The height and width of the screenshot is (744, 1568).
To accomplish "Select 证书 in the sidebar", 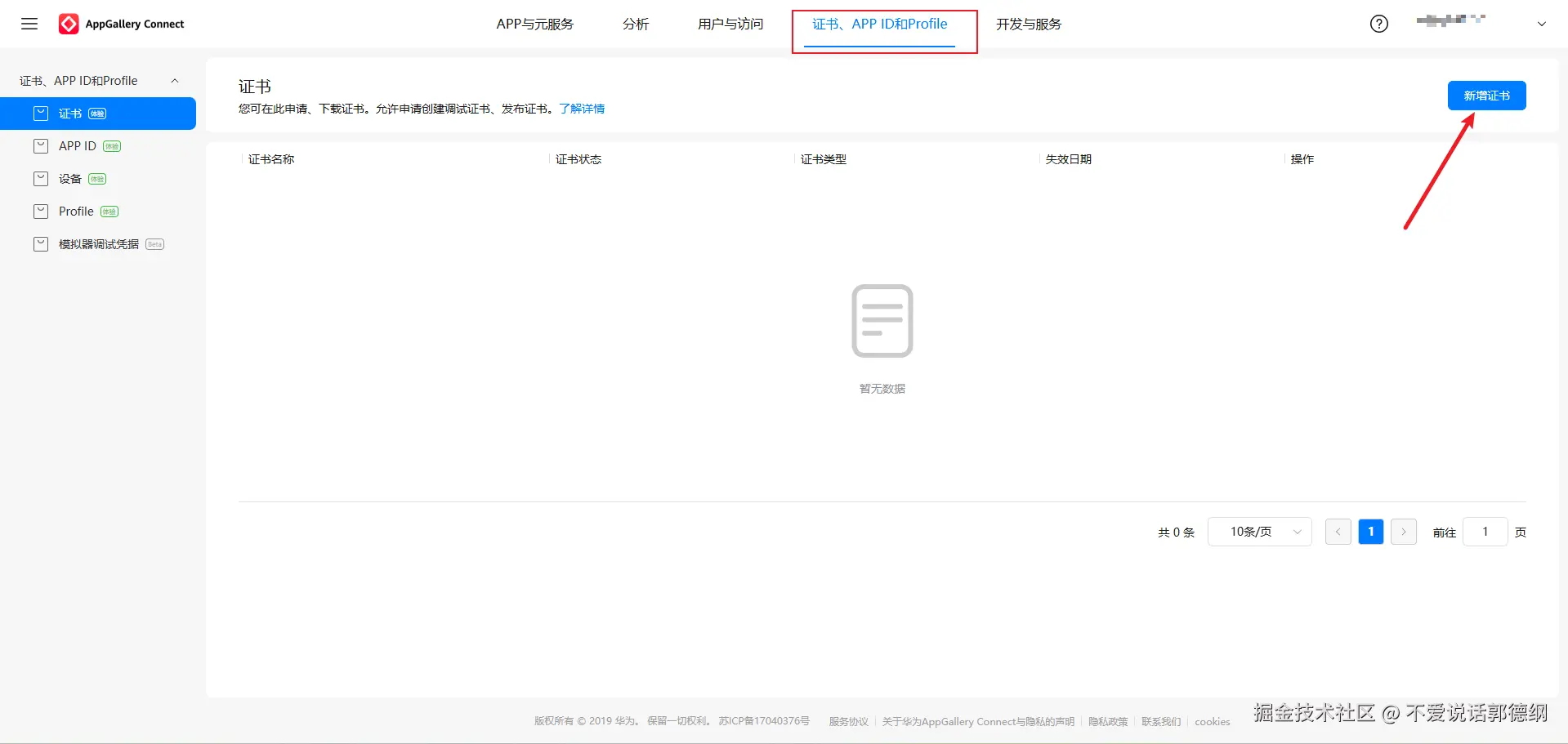I will [x=98, y=114].
